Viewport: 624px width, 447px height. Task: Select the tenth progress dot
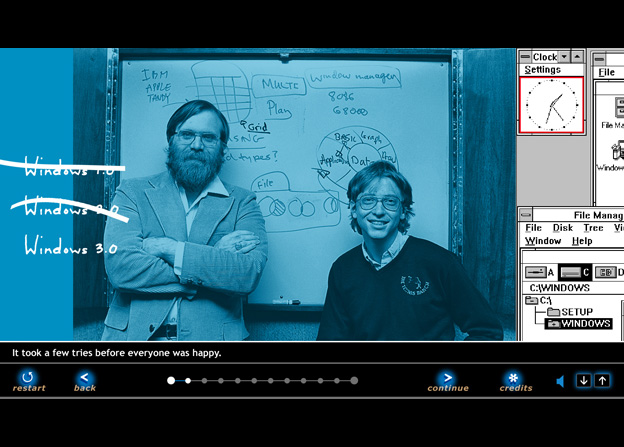coord(320,381)
